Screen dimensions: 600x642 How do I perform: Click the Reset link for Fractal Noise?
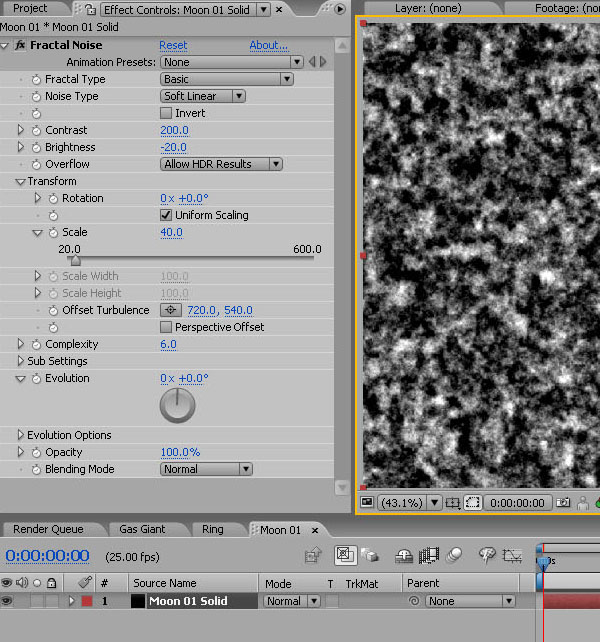click(x=173, y=46)
